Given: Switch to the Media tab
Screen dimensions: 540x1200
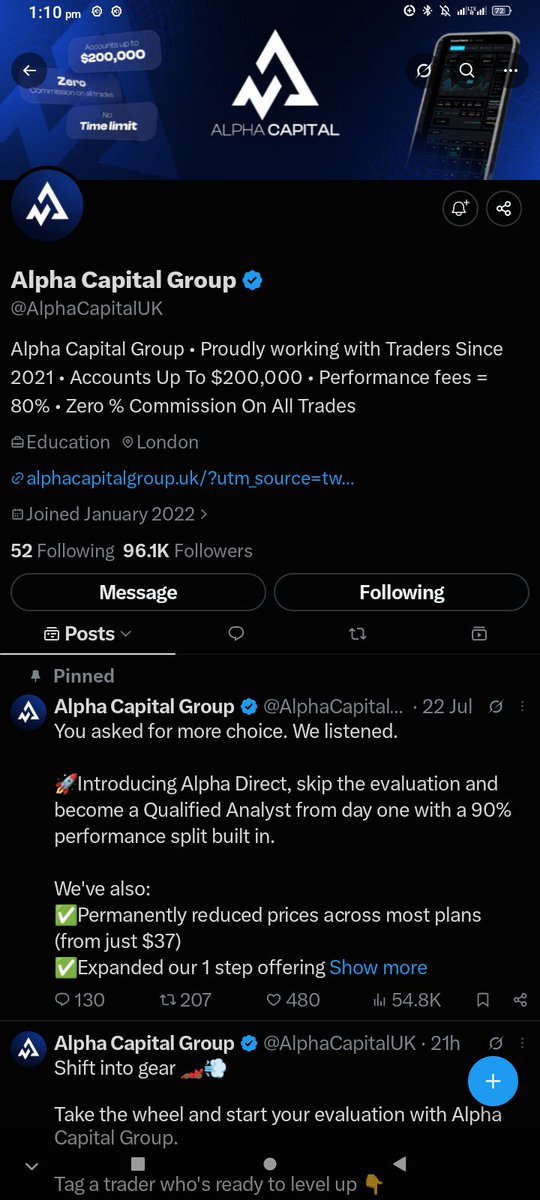Looking at the screenshot, I should pos(479,633).
